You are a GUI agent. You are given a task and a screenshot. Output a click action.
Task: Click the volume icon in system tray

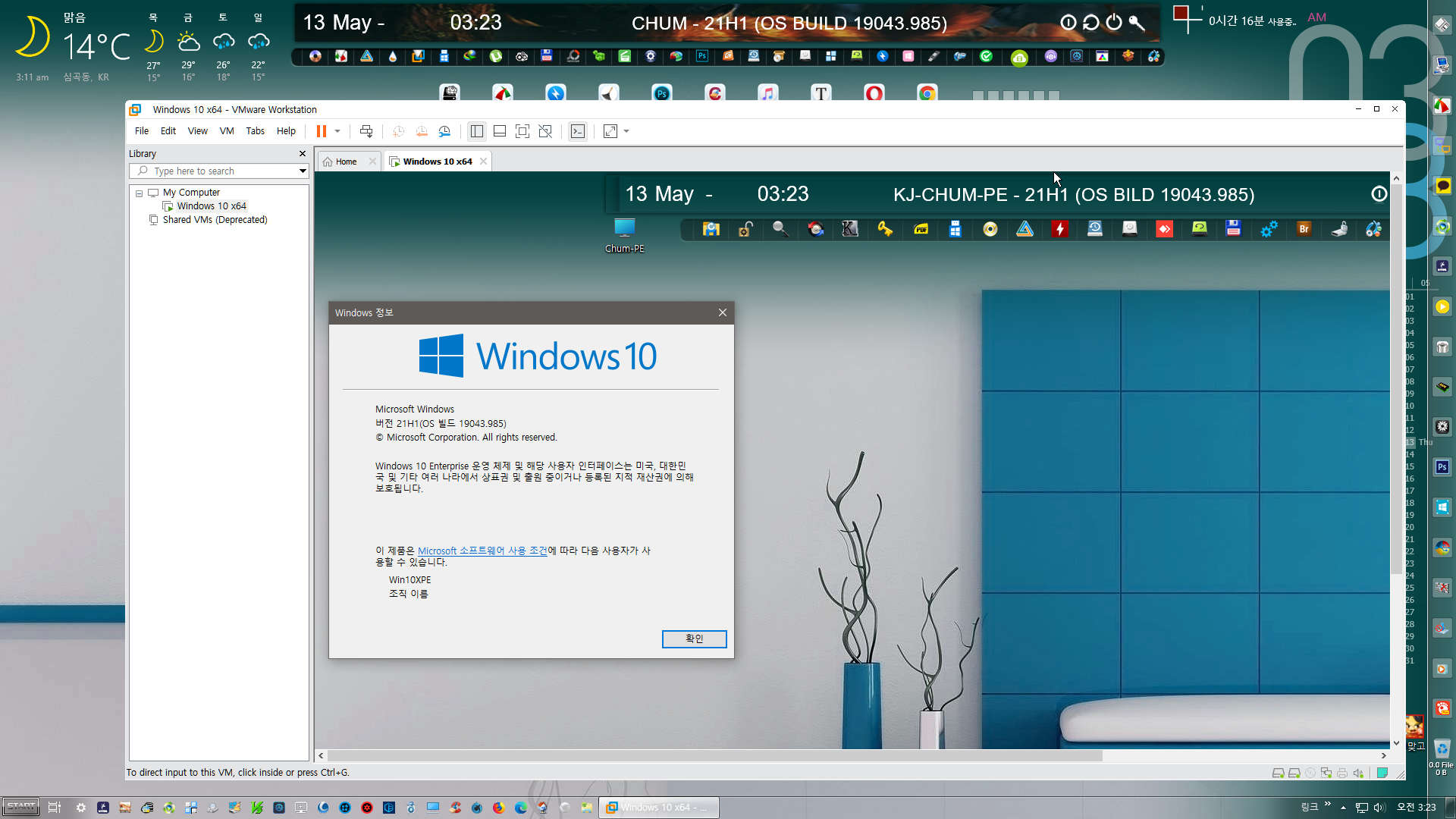pos(1379,808)
